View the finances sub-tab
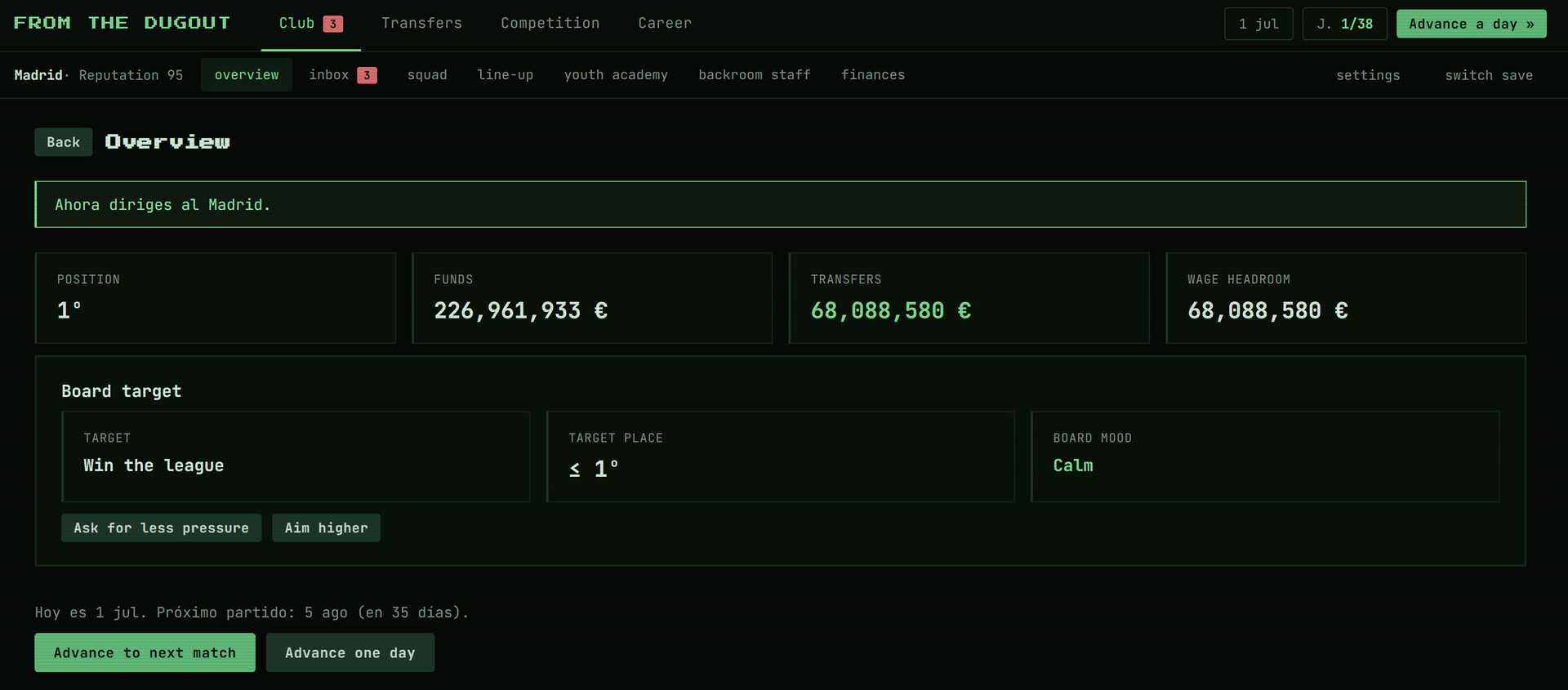The width and height of the screenshot is (1568, 690). click(x=873, y=75)
